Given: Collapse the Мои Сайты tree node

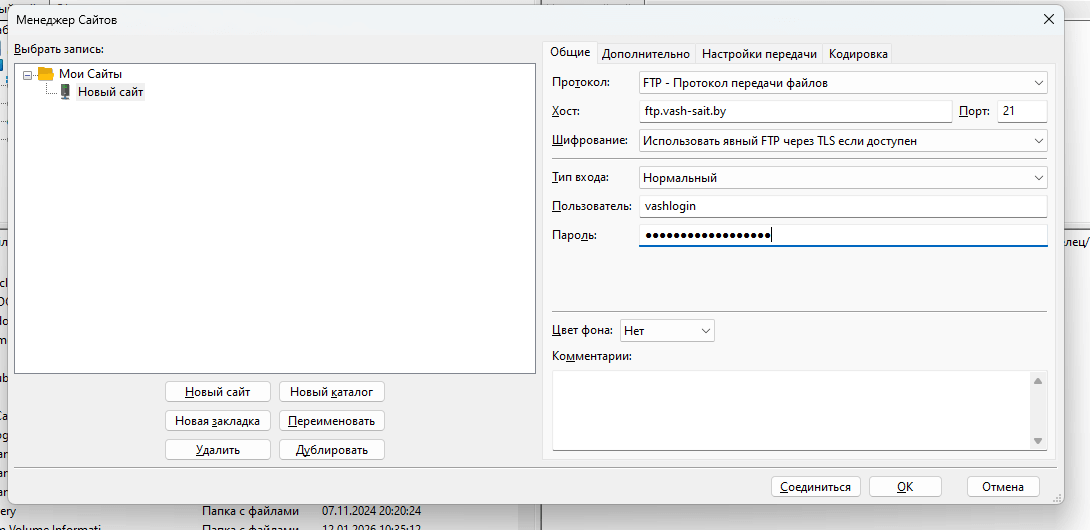Looking at the screenshot, I should tap(28, 74).
